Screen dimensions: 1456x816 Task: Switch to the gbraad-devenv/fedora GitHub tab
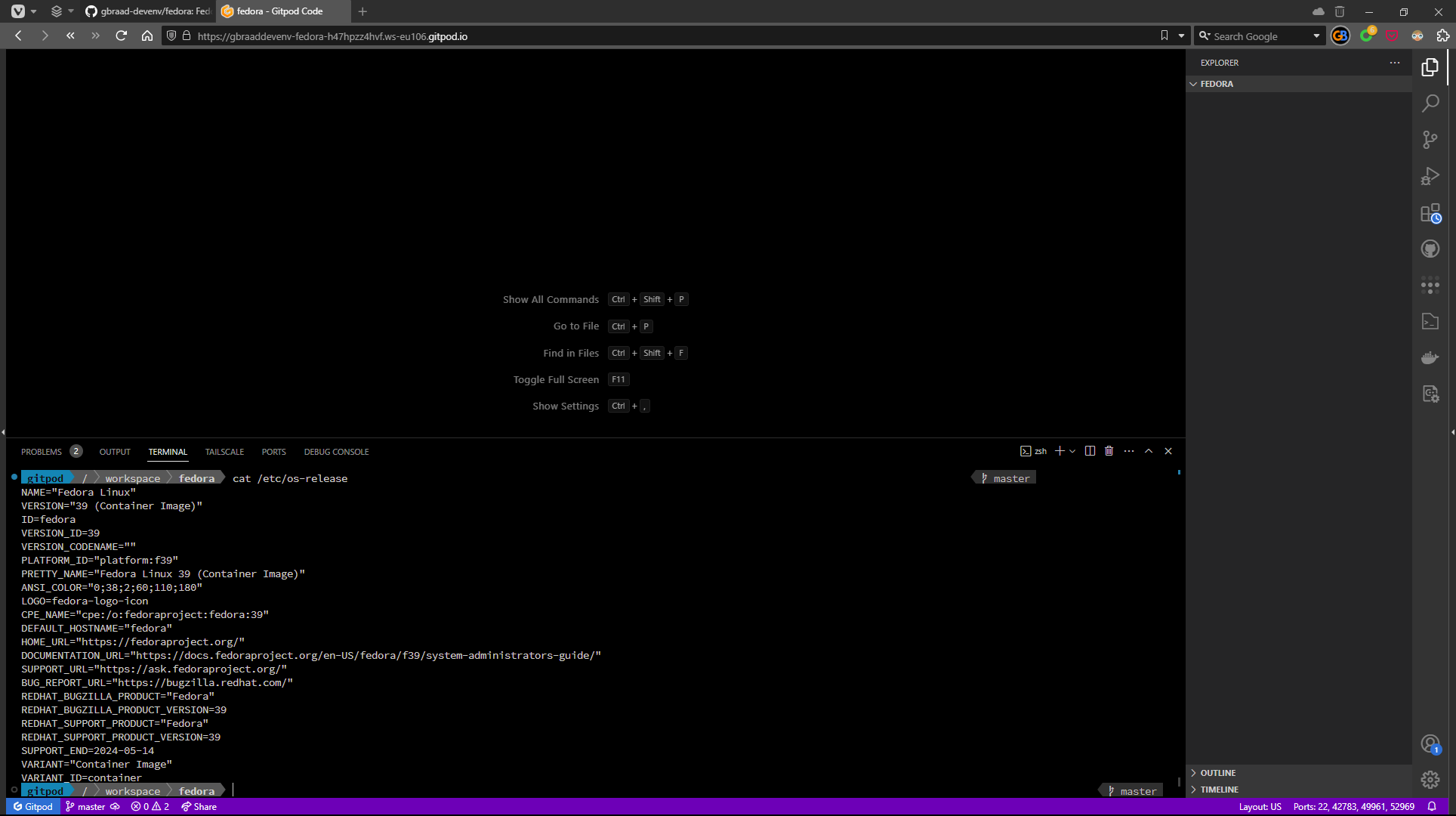click(148, 11)
